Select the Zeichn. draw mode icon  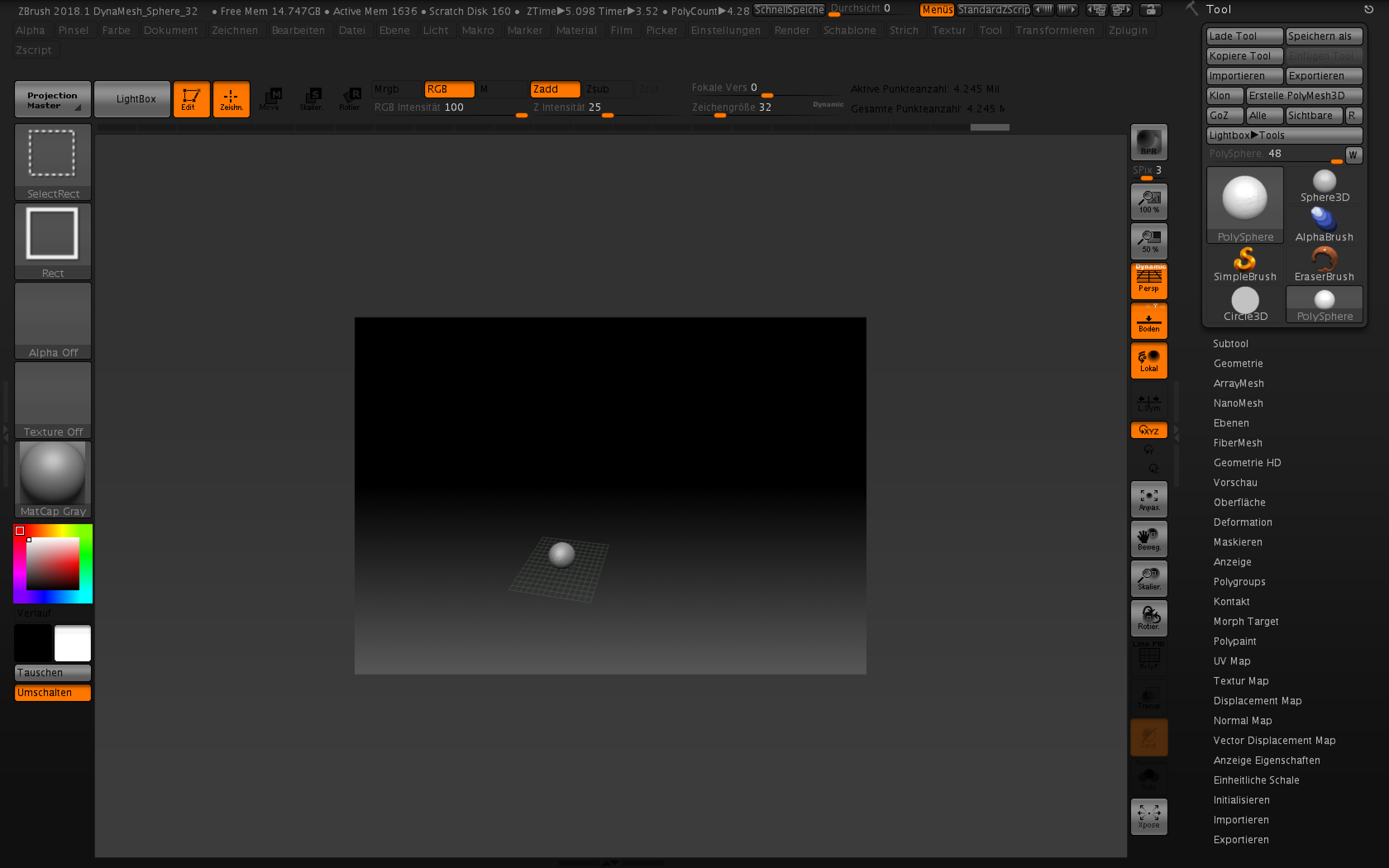click(x=231, y=99)
